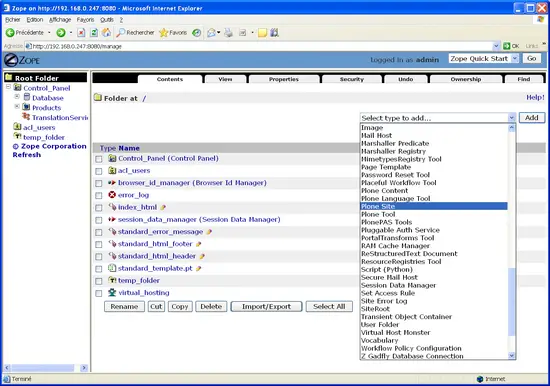Click the Back (Précédente) arrow icon
Screen dimensions: 550x386
click(10, 33)
